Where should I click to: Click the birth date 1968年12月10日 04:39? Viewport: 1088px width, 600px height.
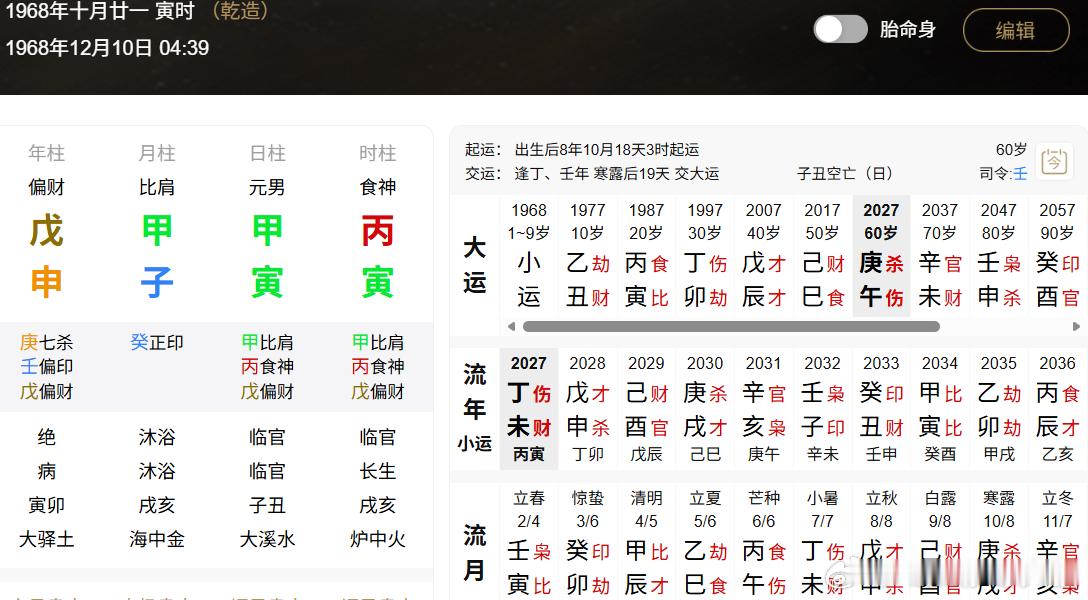click(108, 48)
